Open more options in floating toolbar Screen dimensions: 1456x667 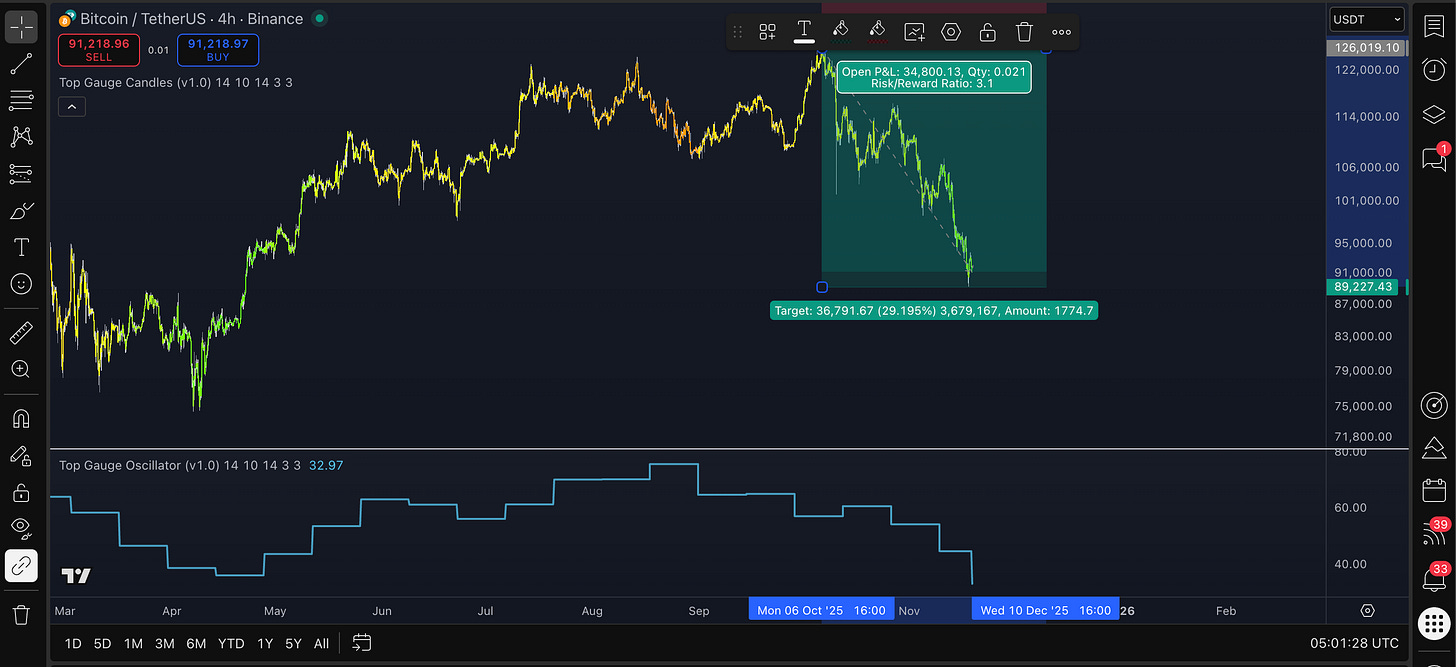[x=1061, y=32]
